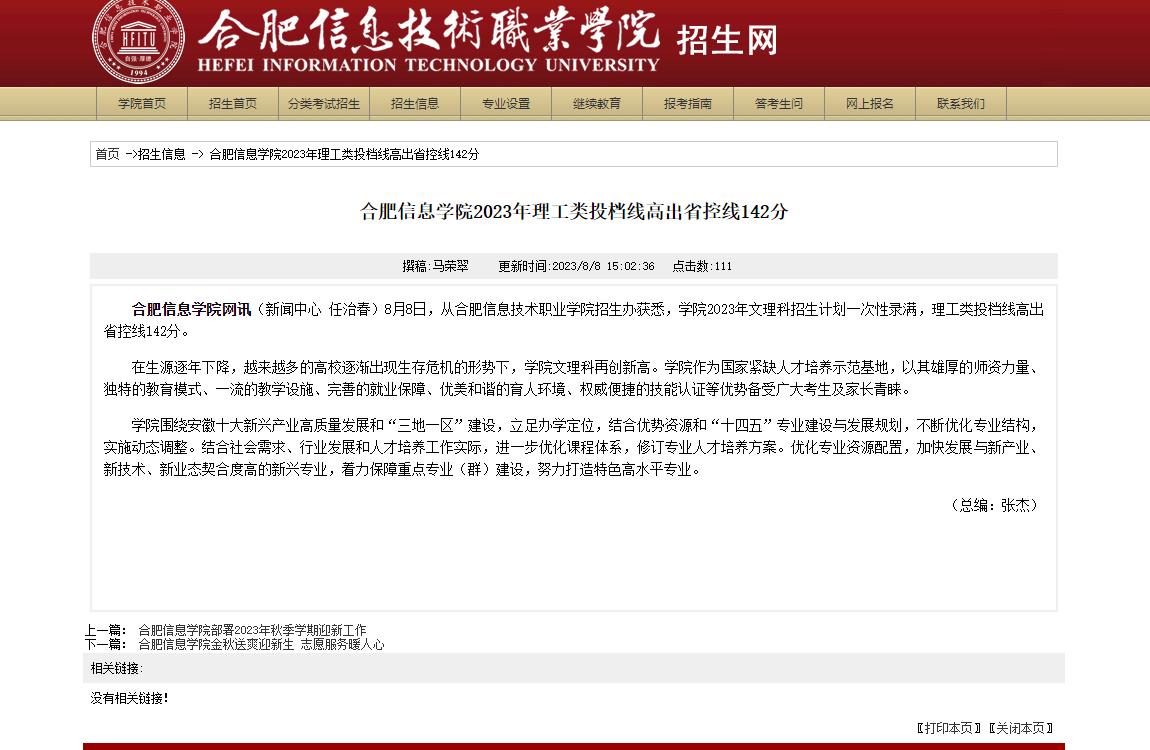Click hit counter 点击数:111
Image resolution: width=1150 pixels, height=750 pixels.
703,266
